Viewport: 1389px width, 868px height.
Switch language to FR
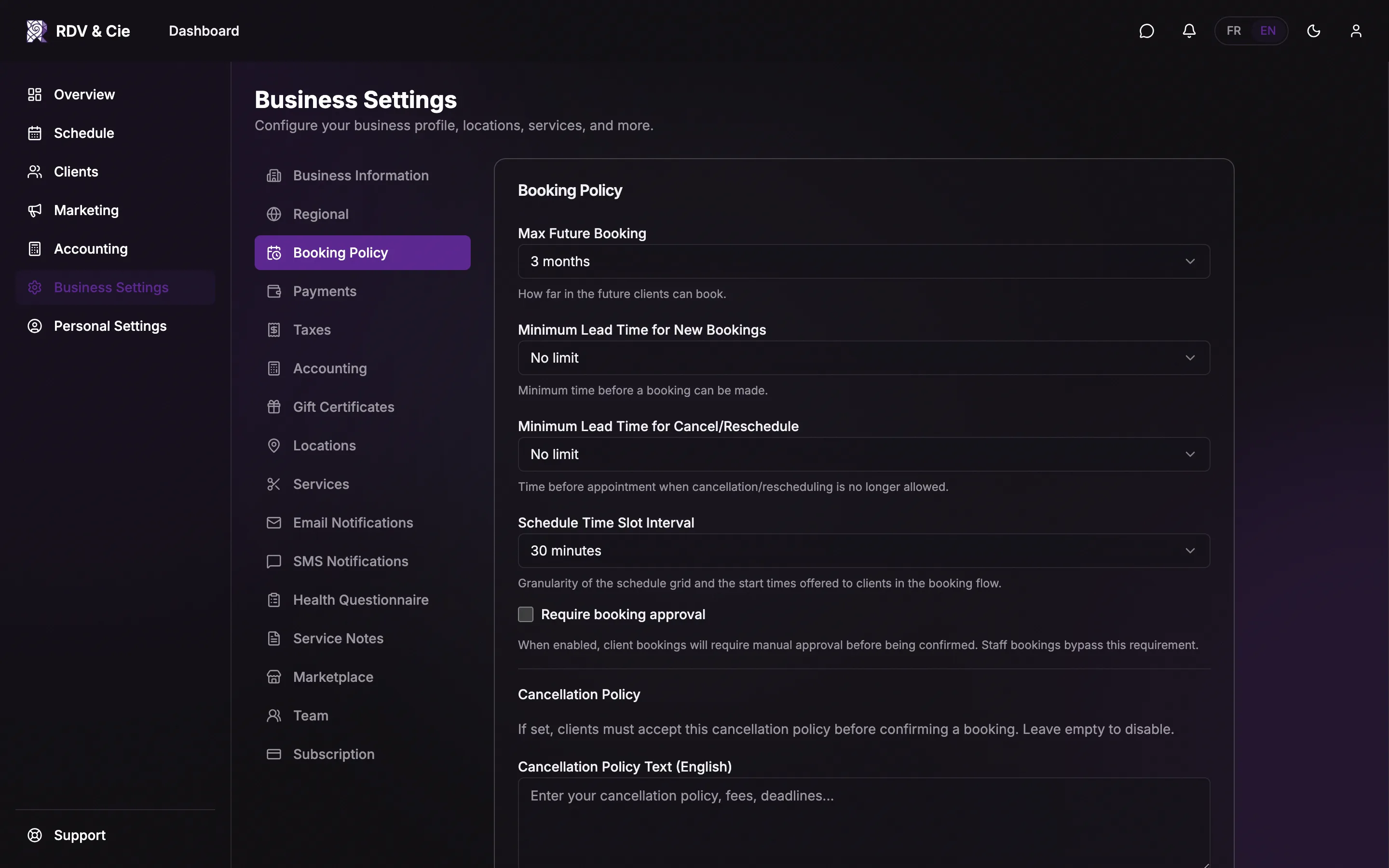click(1233, 31)
